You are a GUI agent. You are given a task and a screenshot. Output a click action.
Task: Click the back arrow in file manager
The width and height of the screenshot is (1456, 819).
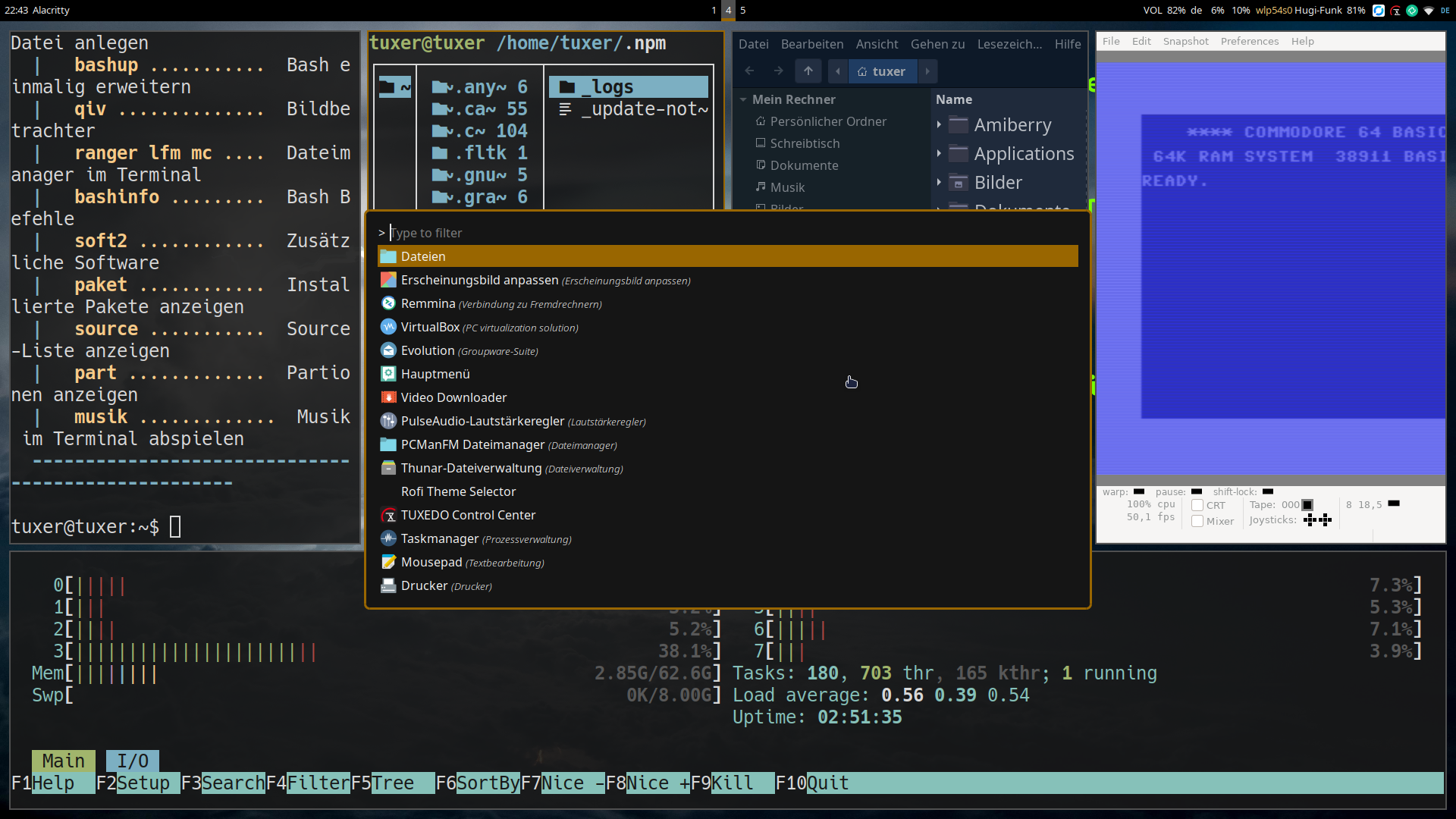point(749,71)
